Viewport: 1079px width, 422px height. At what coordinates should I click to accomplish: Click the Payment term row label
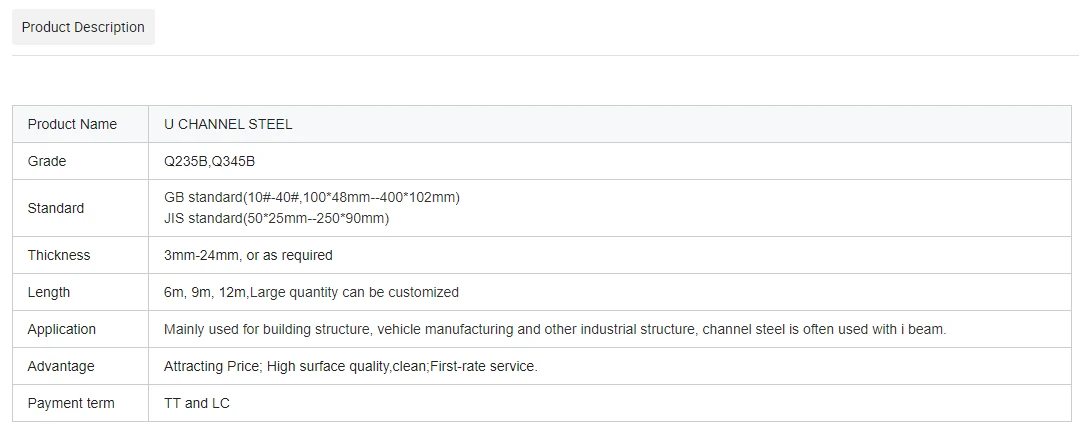[71, 403]
